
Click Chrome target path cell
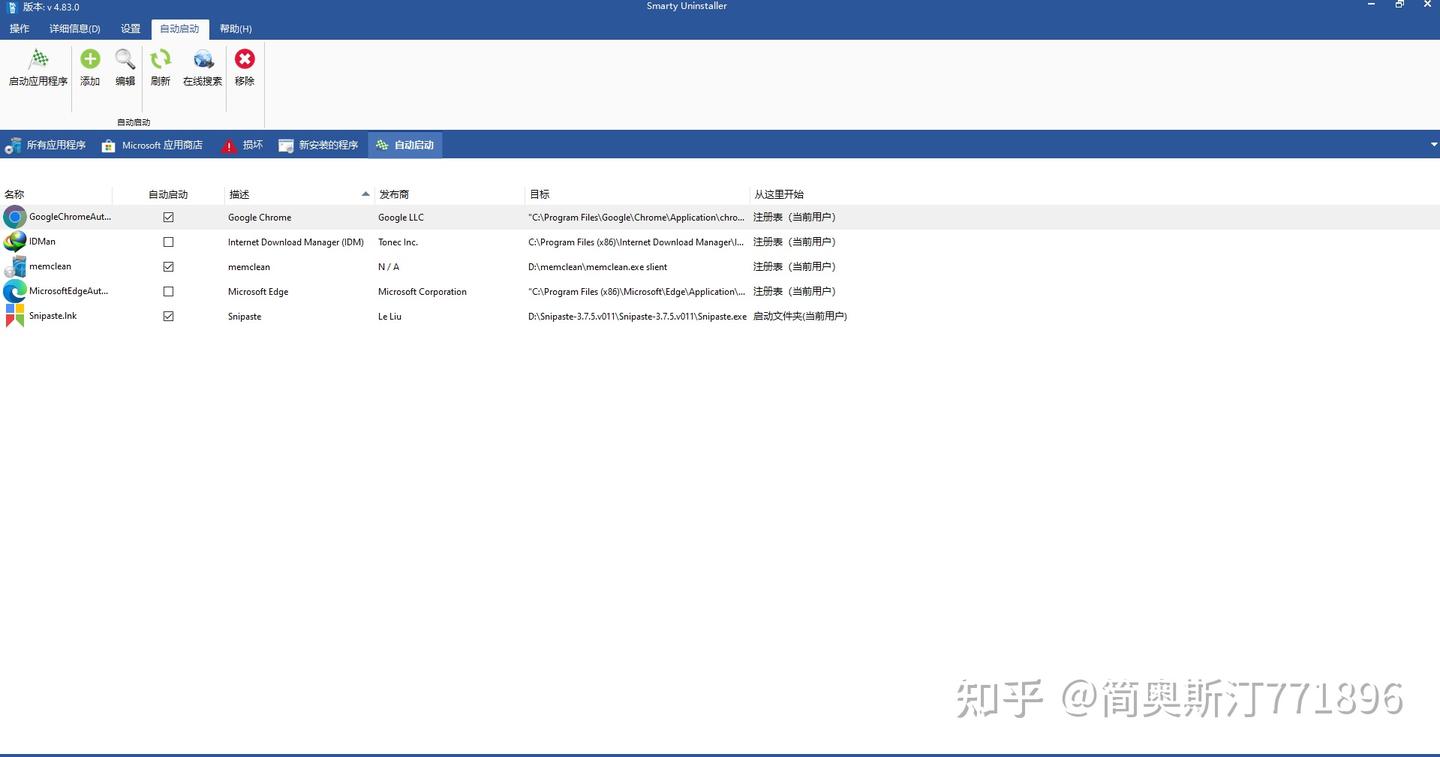(636, 217)
